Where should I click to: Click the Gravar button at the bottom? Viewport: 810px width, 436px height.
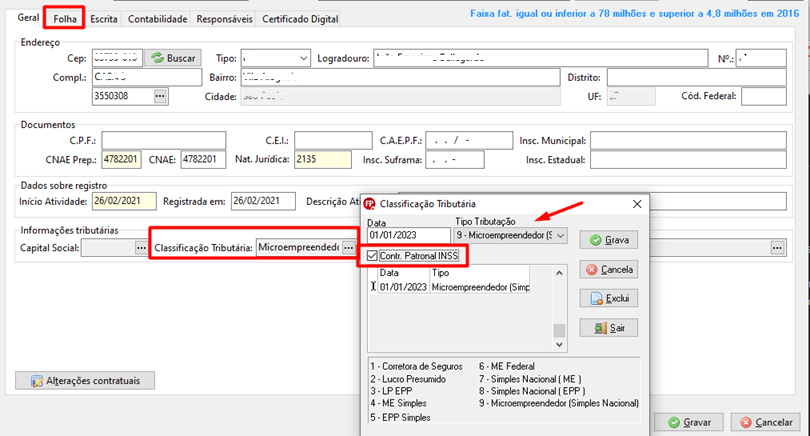689,422
